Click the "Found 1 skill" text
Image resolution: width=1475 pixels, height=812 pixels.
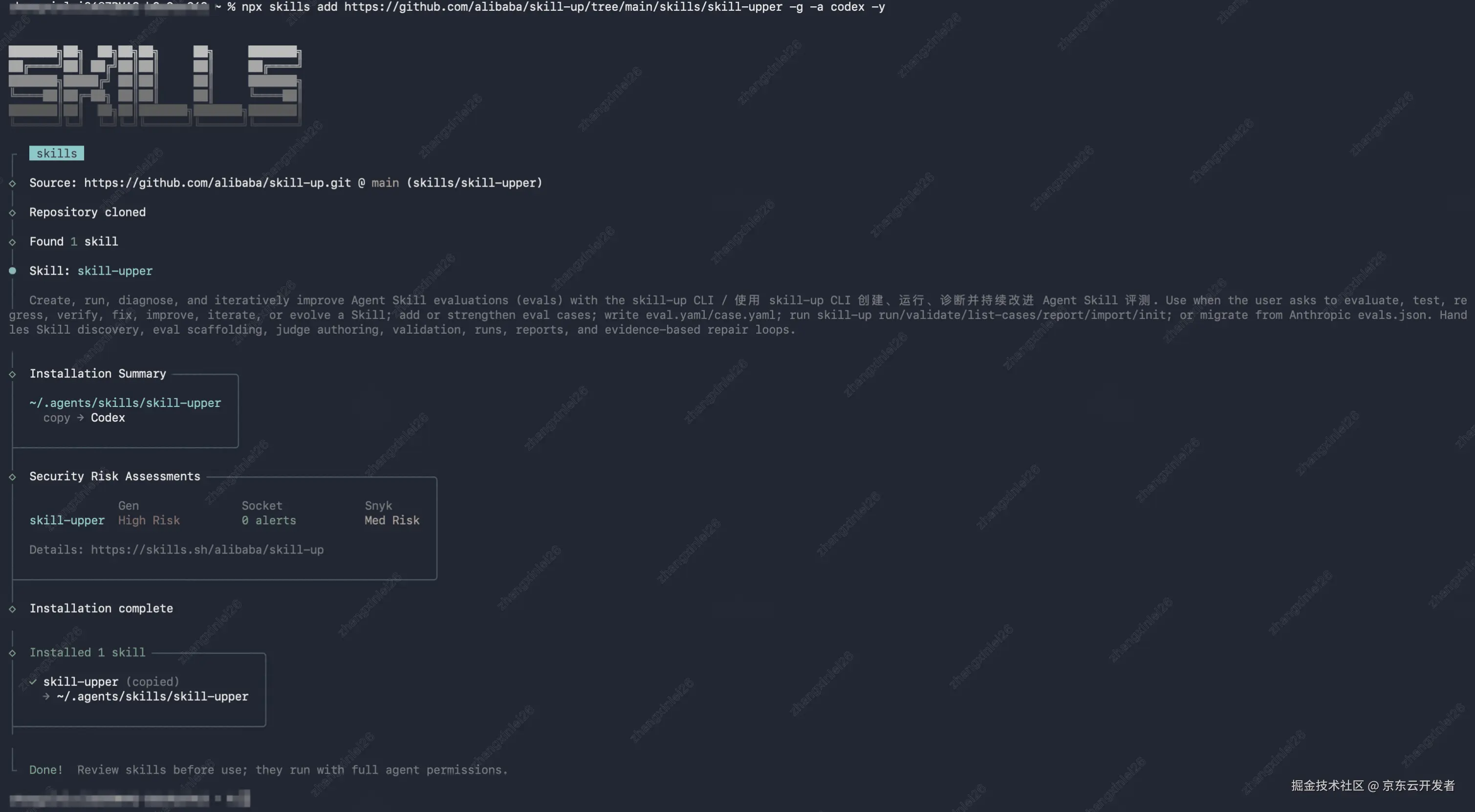point(74,241)
